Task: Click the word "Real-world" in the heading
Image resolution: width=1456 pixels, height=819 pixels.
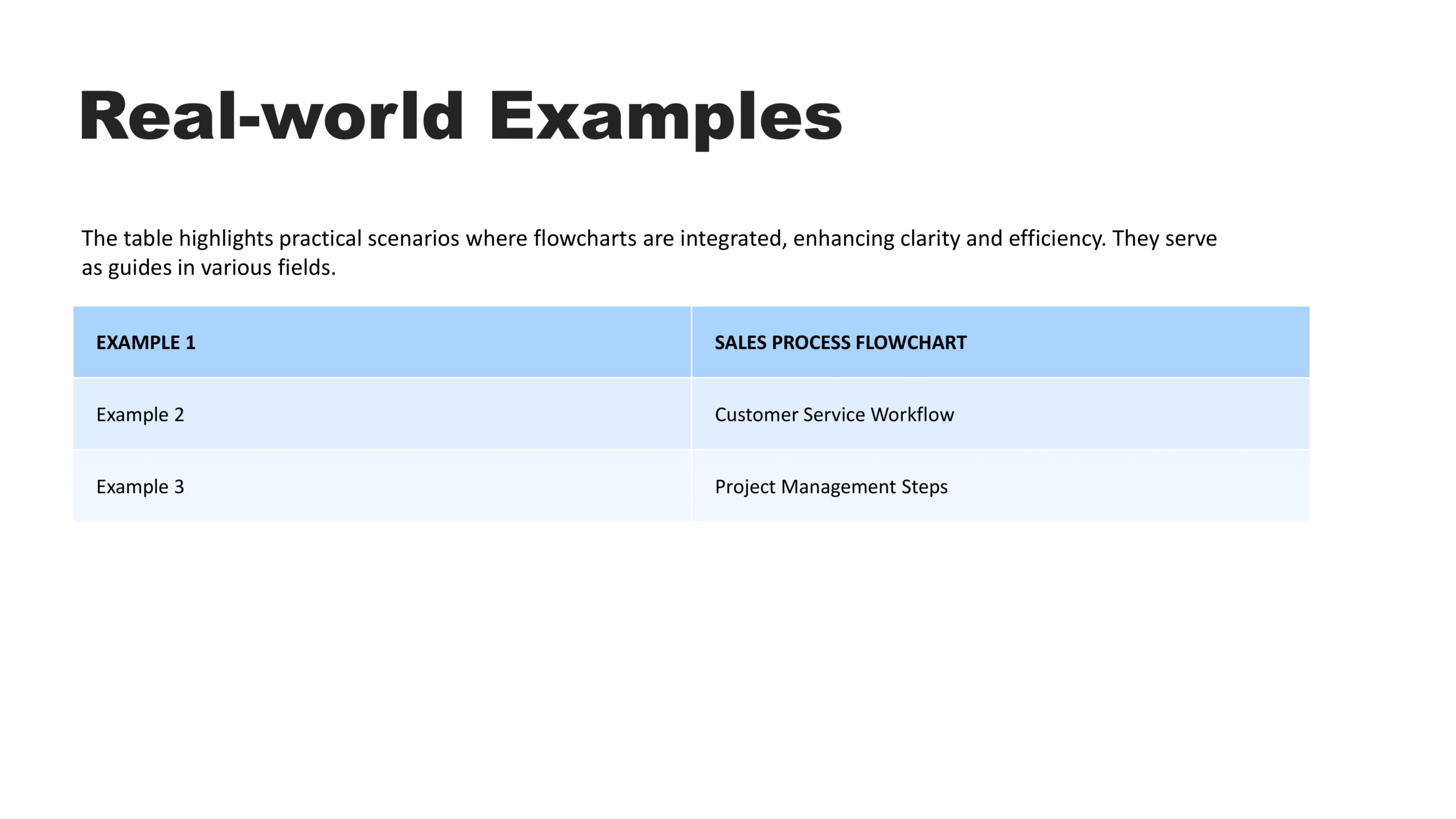Action: tap(271, 117)
